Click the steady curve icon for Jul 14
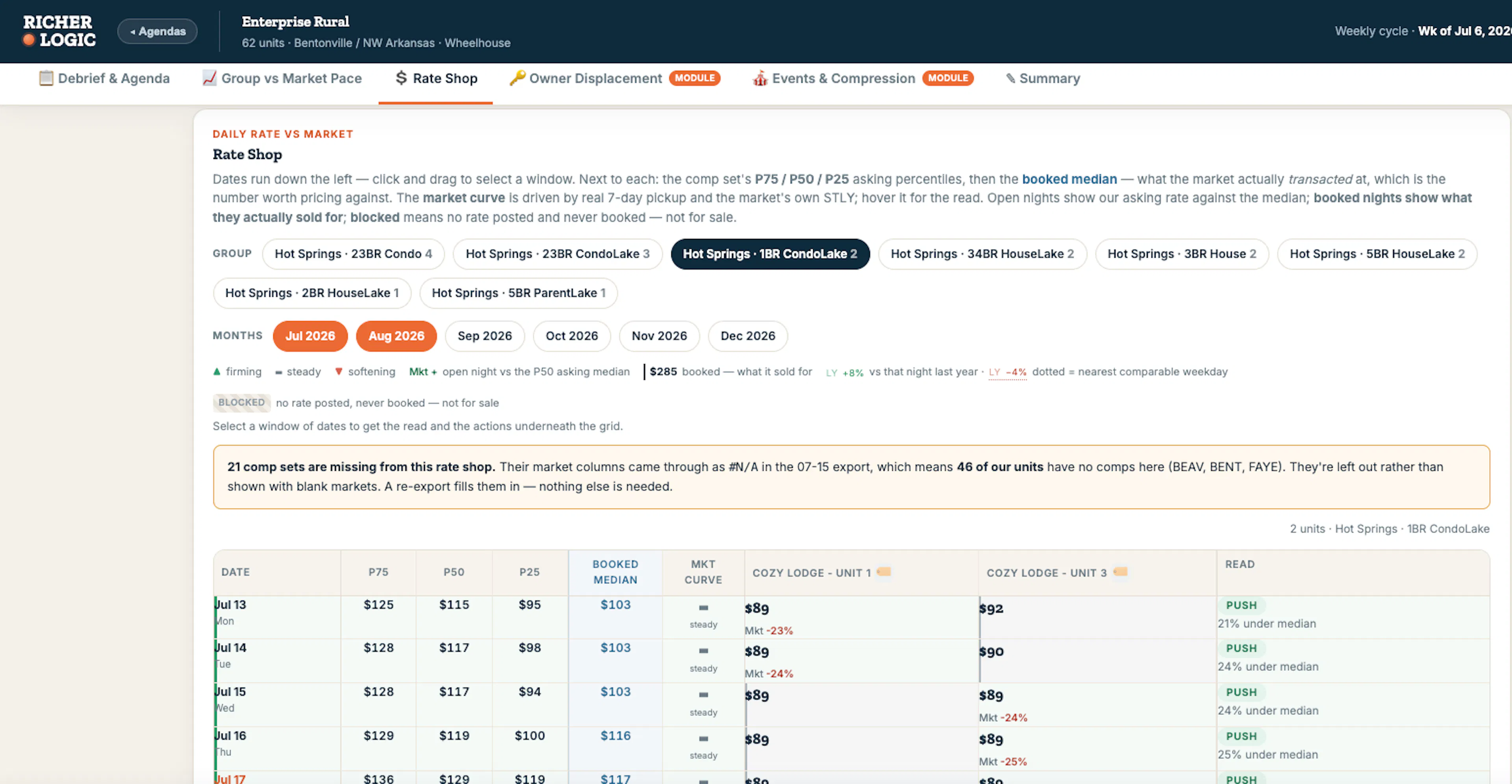Screen dimensions: 1512x784 703,651
